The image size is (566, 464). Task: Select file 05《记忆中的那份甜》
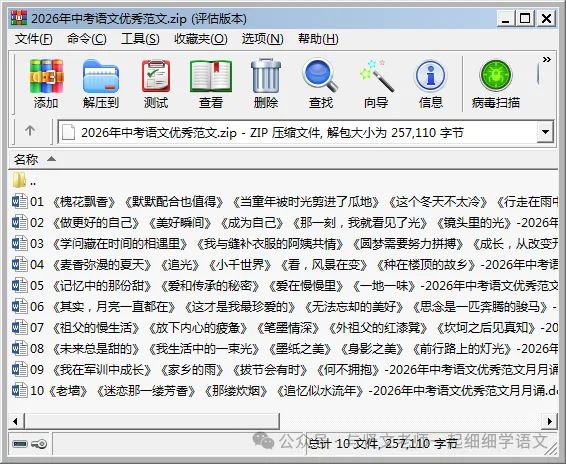pos(285,285)
